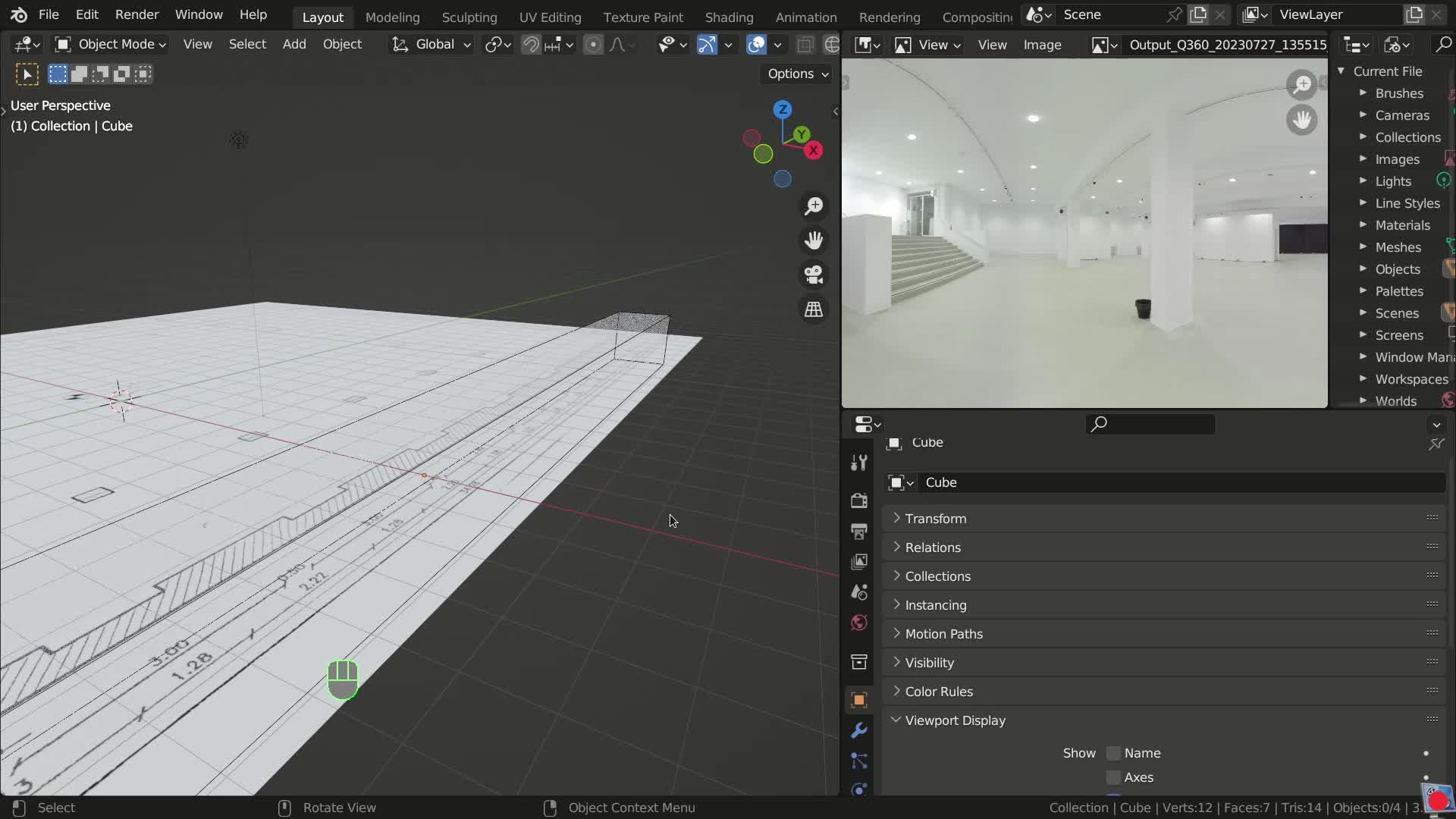Open the Add menu in viewport header
Viewport: 1456px width, 819px height.
(x=294, y=45)
